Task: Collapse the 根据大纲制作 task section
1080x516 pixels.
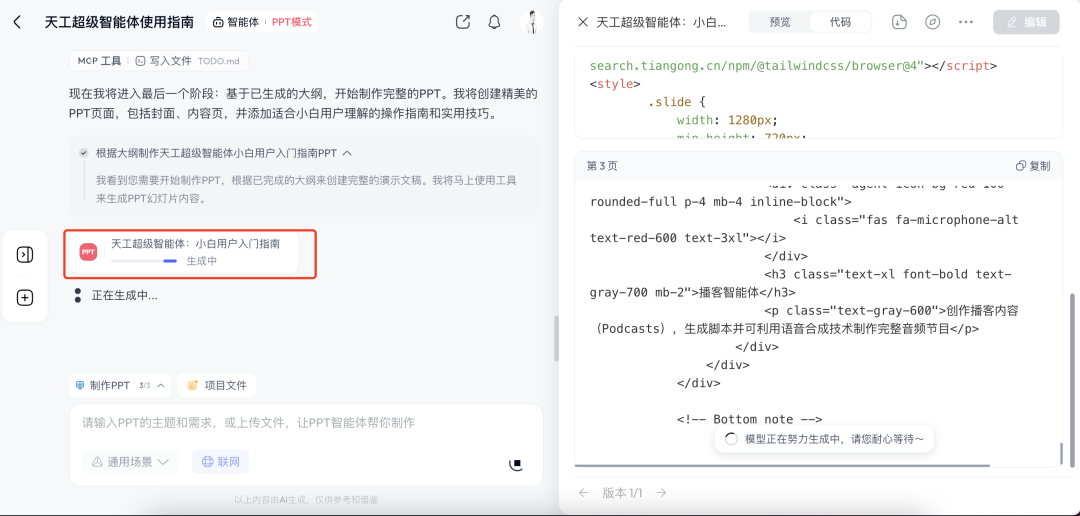Action: click(347, 153)
